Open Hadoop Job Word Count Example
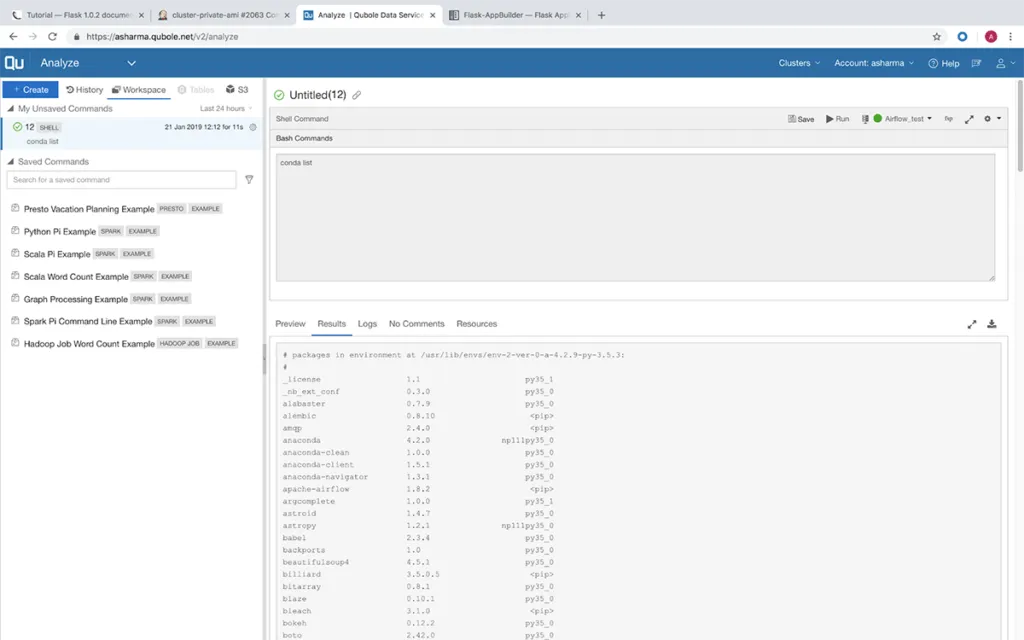The height and width of the screenshot is (640, 1024). 89,344
